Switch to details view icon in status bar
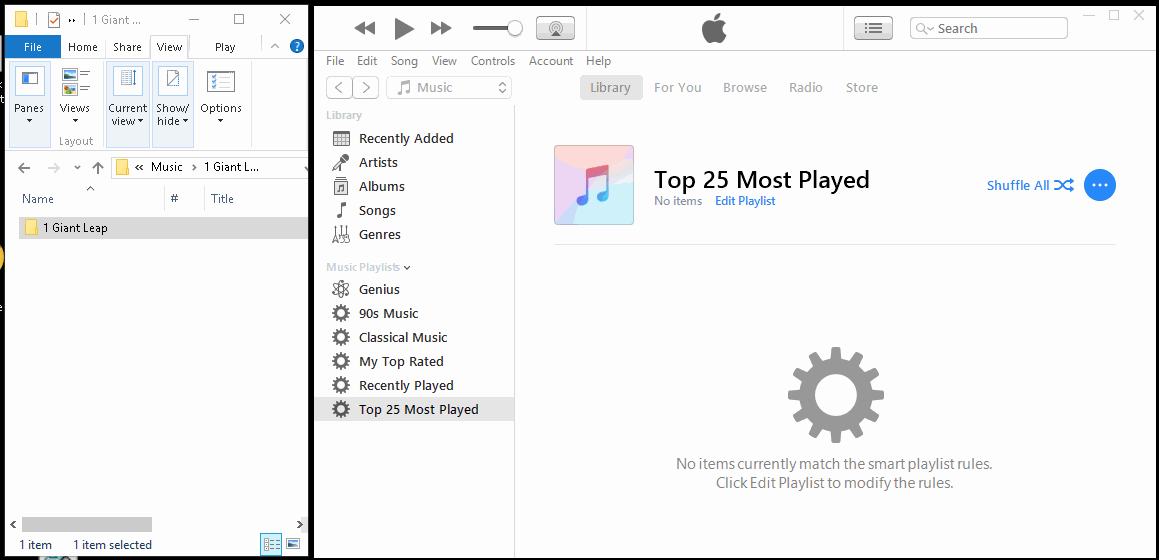Viewport: 1159px width, 560px height. coord(271,544)
